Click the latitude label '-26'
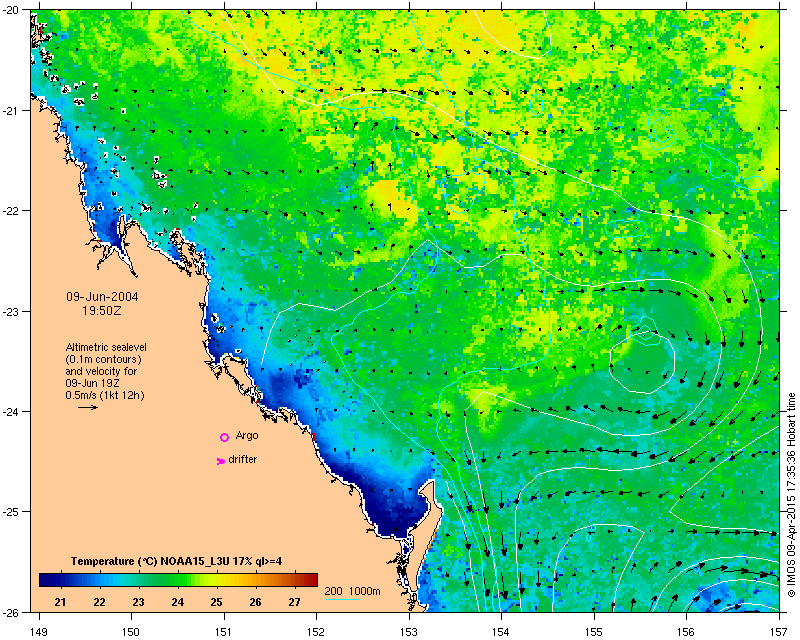Image resolution: width=800 pixels, height=640 pixels. [13, 612]
